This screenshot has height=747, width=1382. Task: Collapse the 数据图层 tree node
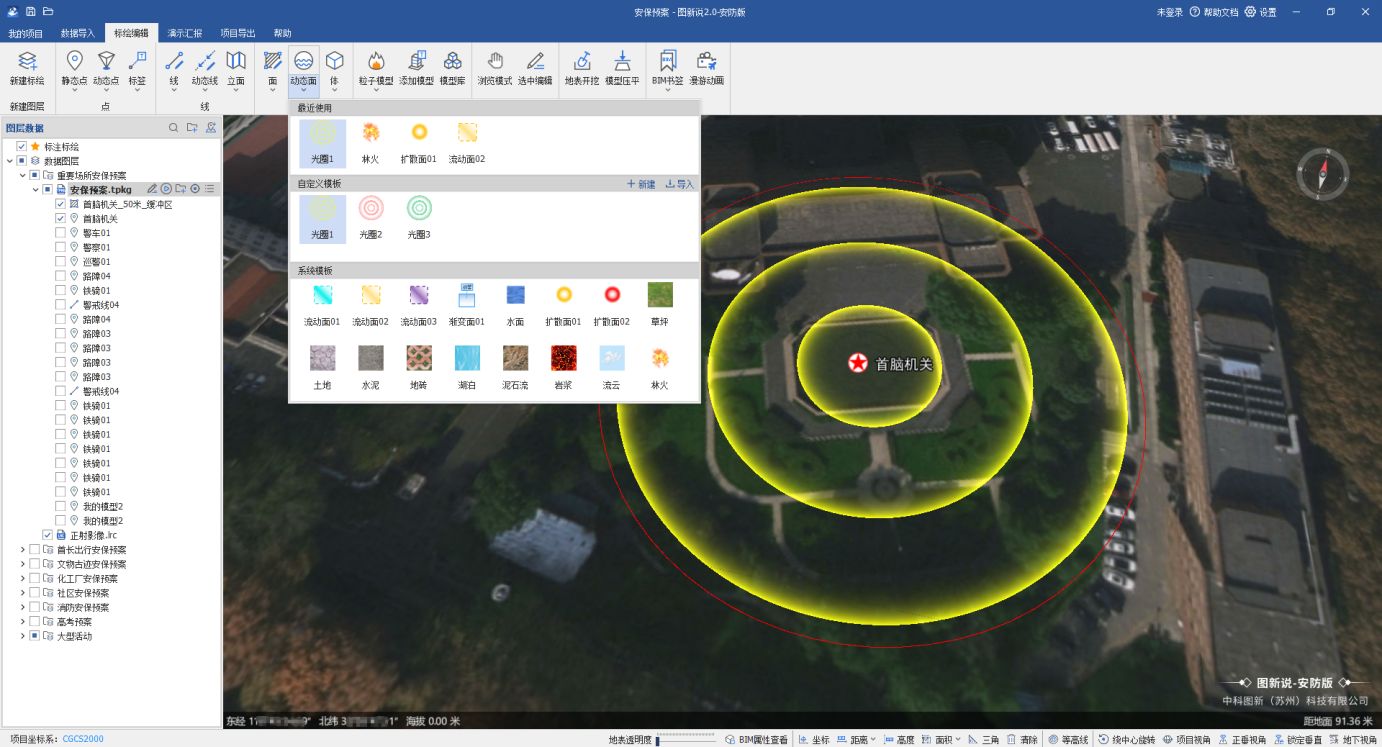click(9, 161)
